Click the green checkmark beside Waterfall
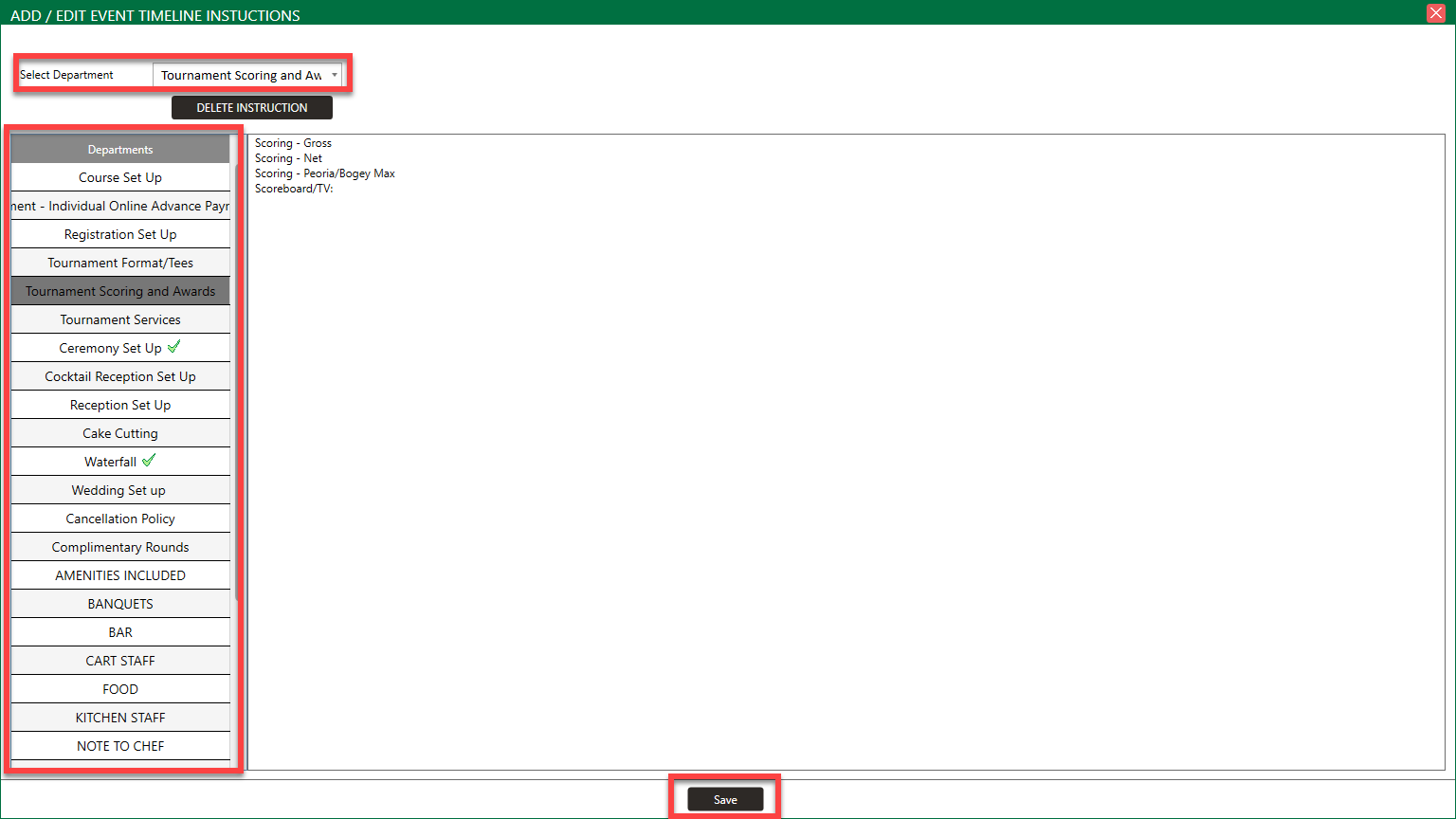This screenshot has height=819, width=1456. (149, 461)
